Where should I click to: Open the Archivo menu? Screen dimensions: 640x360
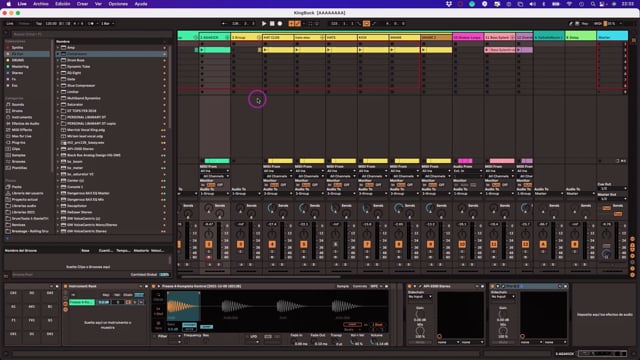click(x=40, y=4)
